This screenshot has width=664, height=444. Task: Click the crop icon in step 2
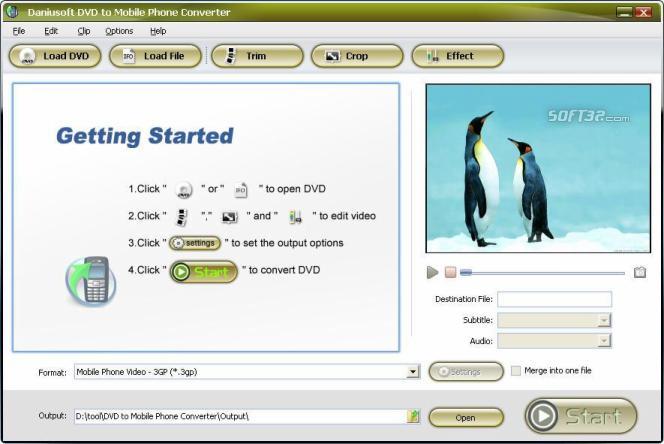(x=229, y=217)
